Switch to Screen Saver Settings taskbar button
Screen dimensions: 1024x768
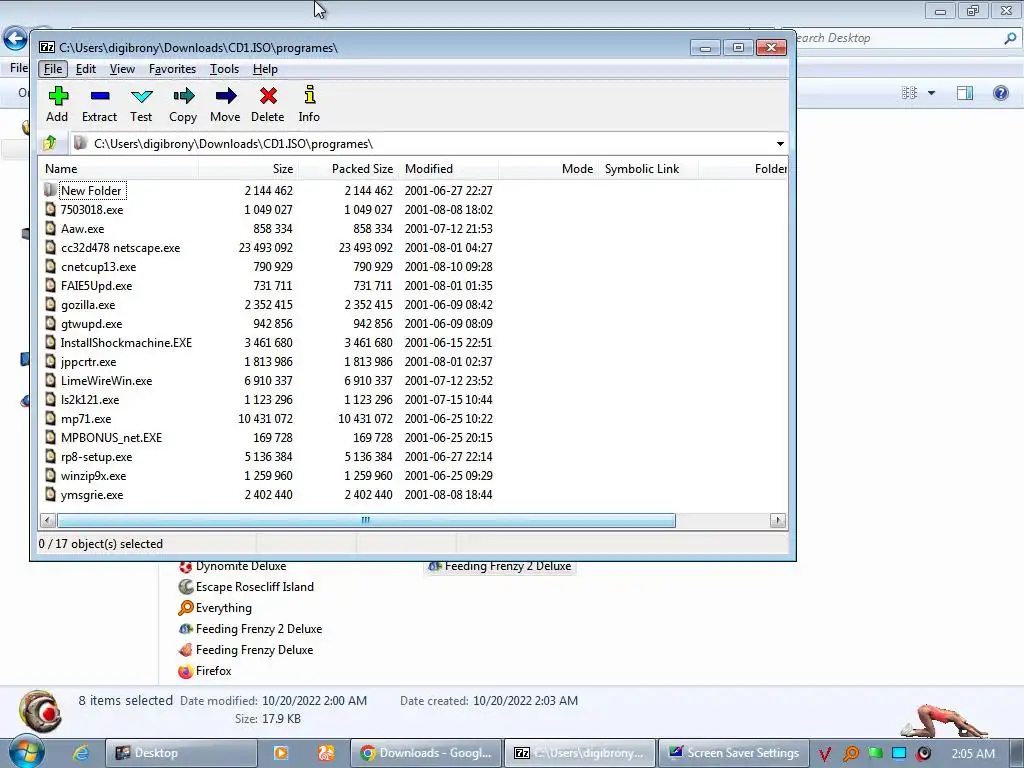733,753
